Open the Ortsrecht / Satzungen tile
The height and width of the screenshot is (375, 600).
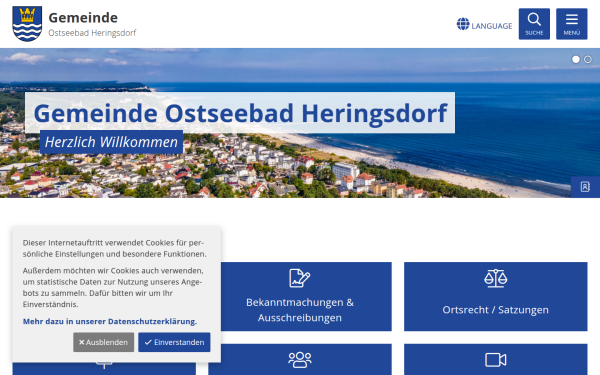coord(496,297)
